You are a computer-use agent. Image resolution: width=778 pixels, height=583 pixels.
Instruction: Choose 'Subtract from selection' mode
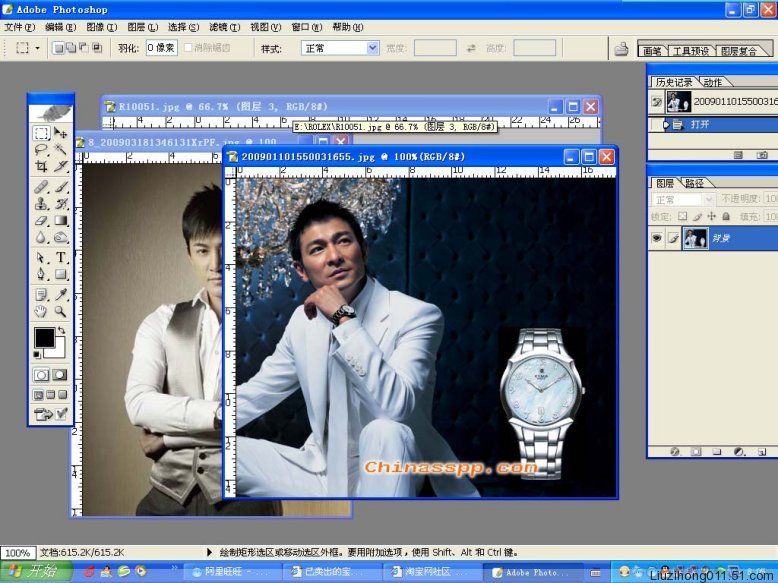click(84, 48)
